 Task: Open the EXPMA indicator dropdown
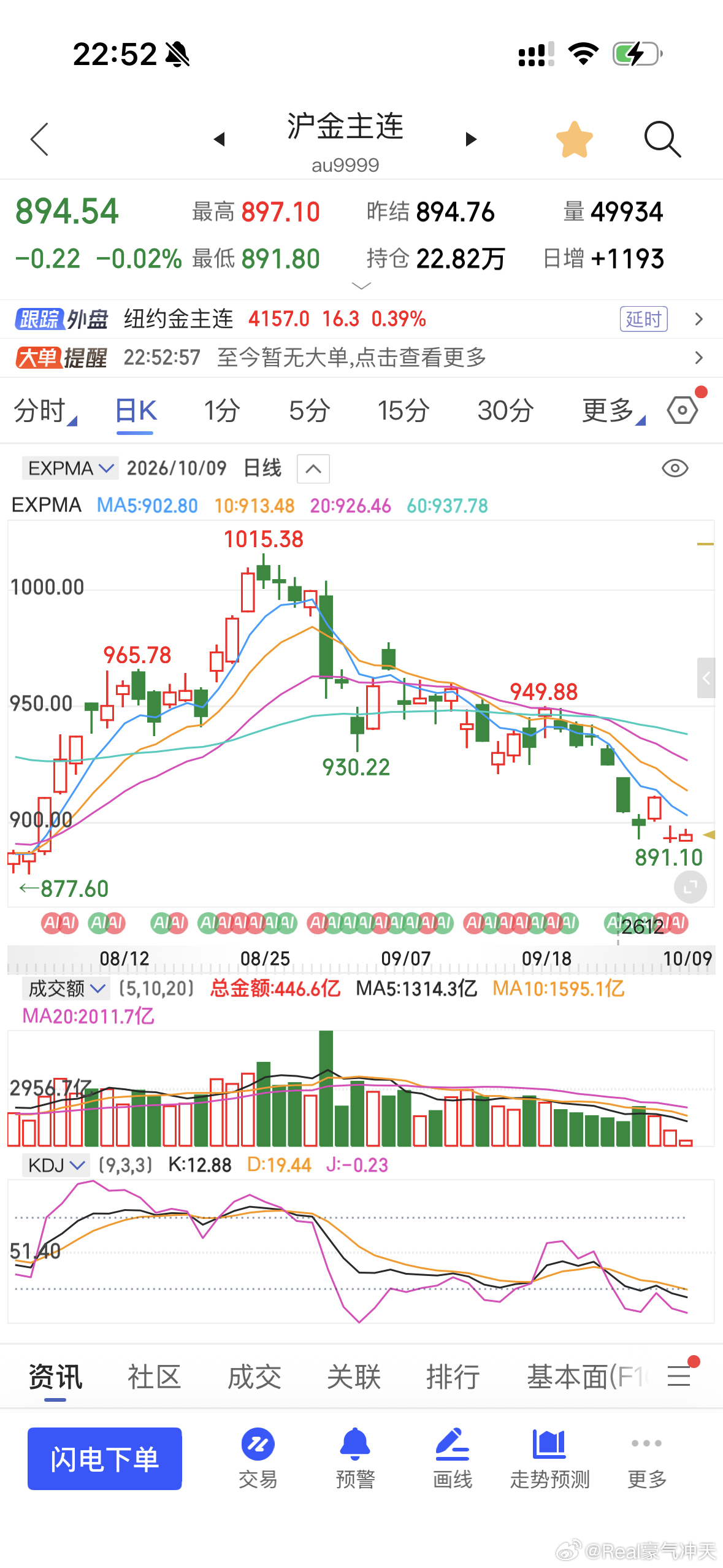71,468
